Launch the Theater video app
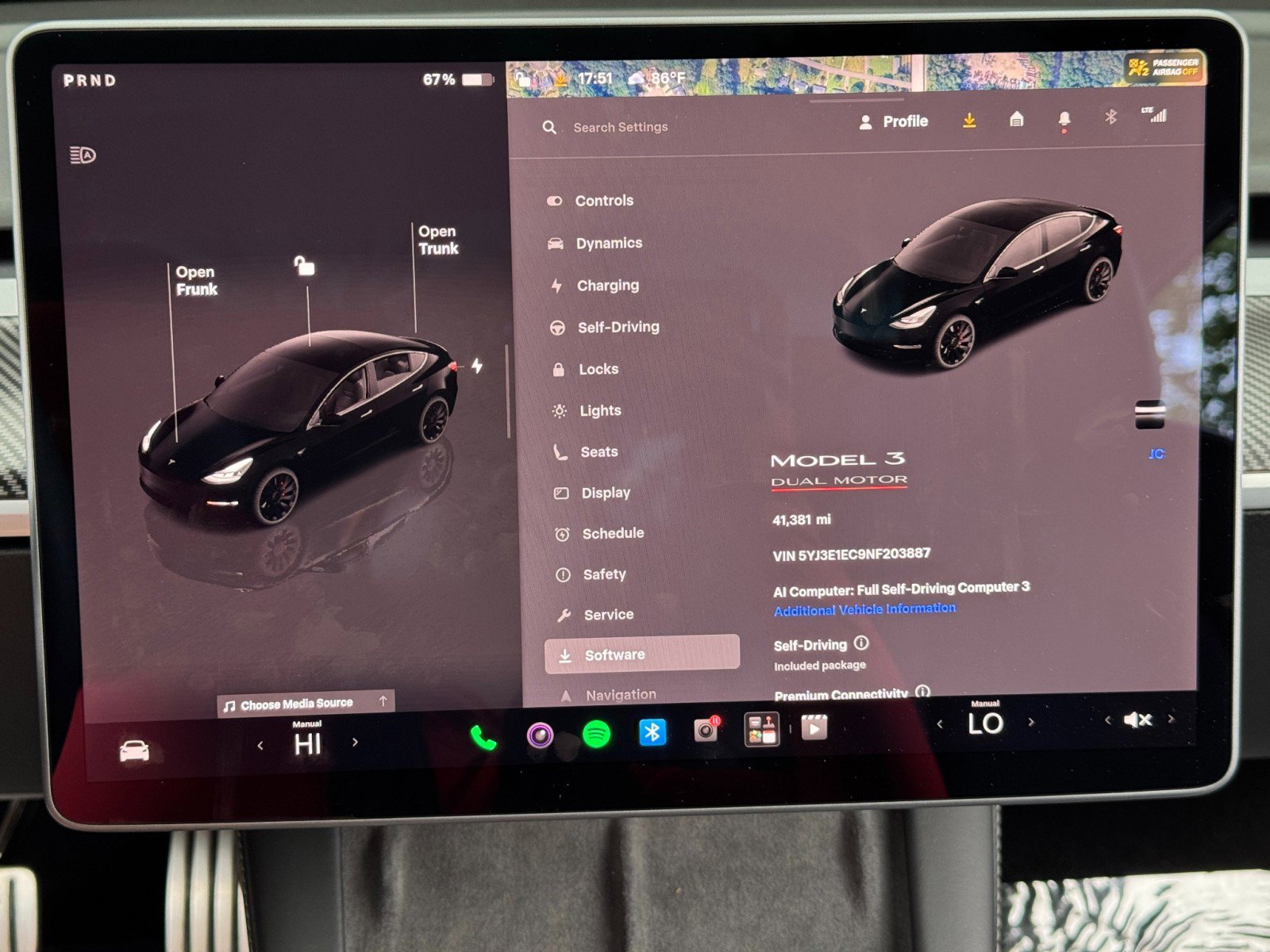 click(x=814, y=727)
